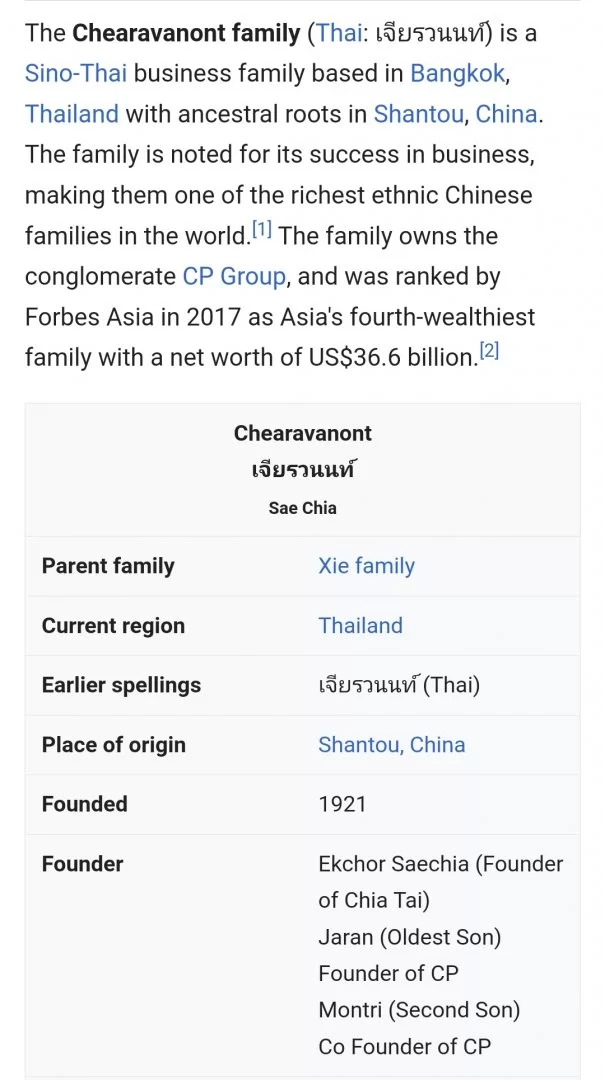Open the CP Group link

point(234,276)
